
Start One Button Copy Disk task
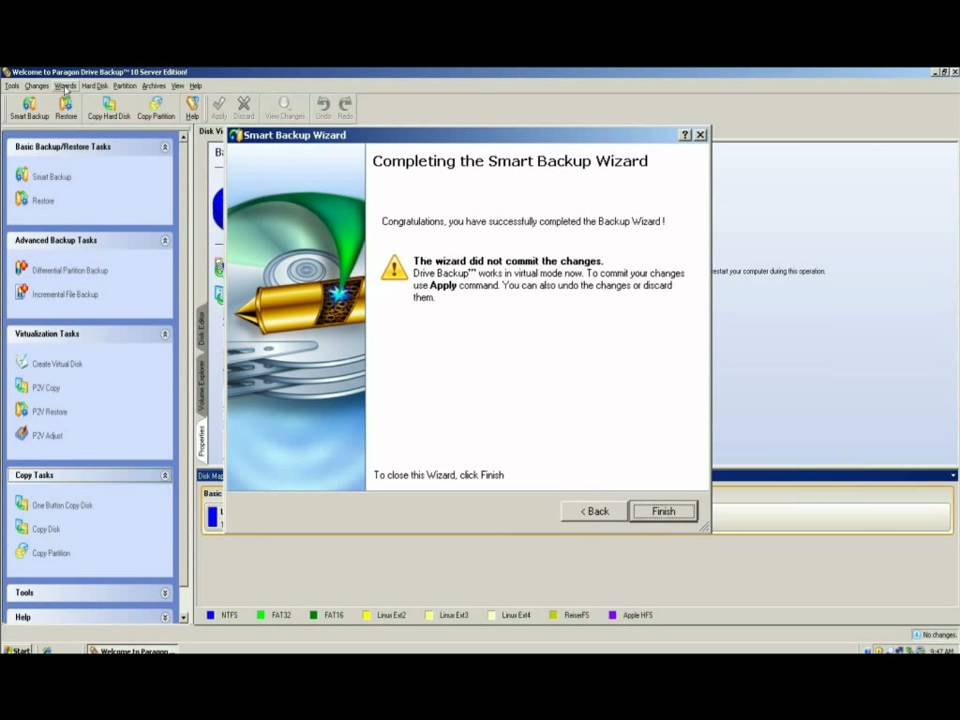pos(54,504)
